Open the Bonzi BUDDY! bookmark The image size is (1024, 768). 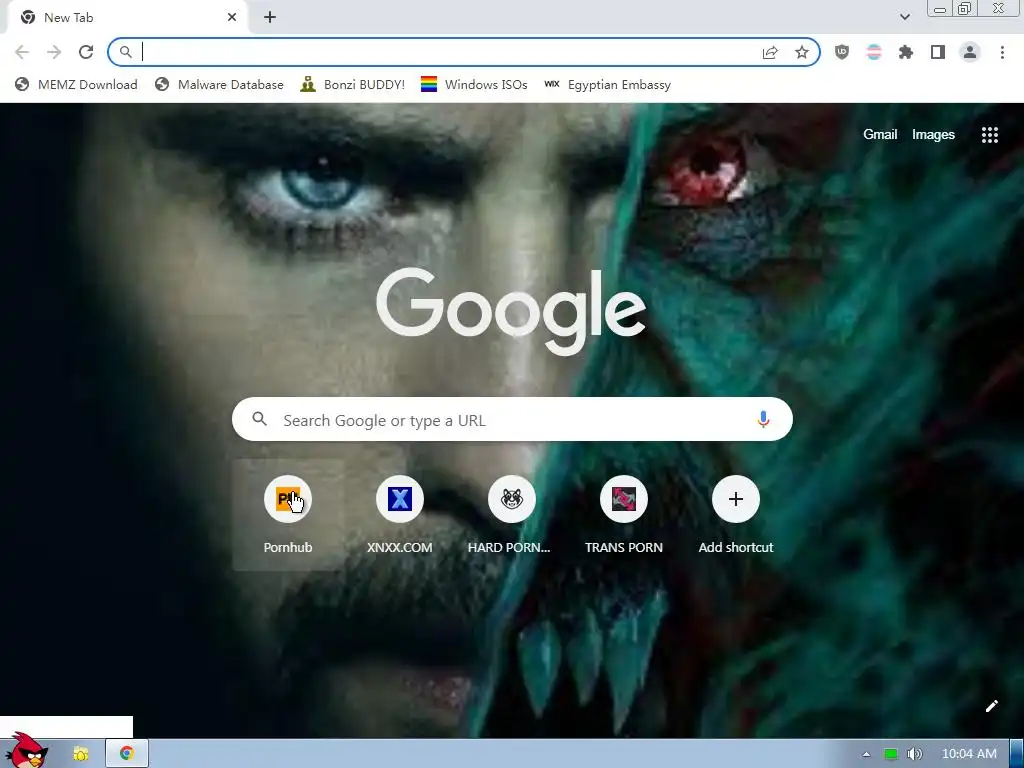tap(353, 84)
